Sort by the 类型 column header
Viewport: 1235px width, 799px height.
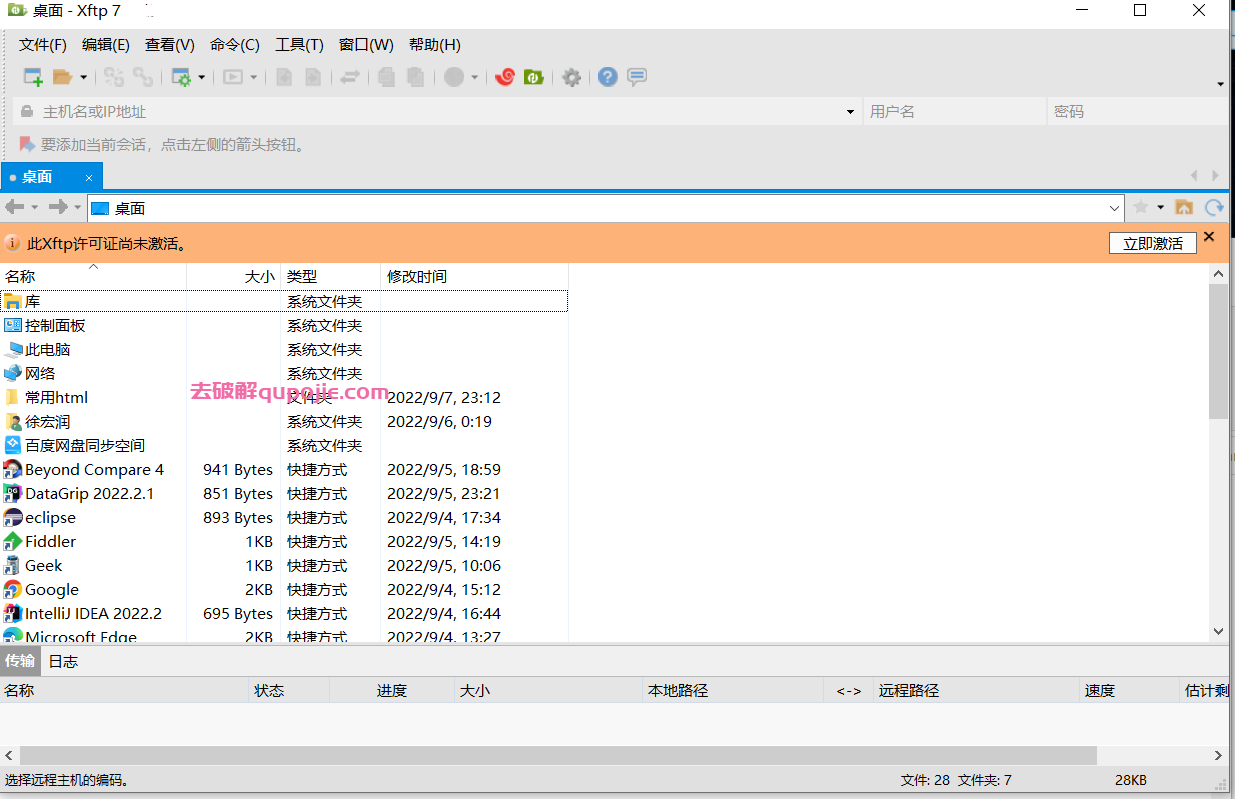pos(330,277)
